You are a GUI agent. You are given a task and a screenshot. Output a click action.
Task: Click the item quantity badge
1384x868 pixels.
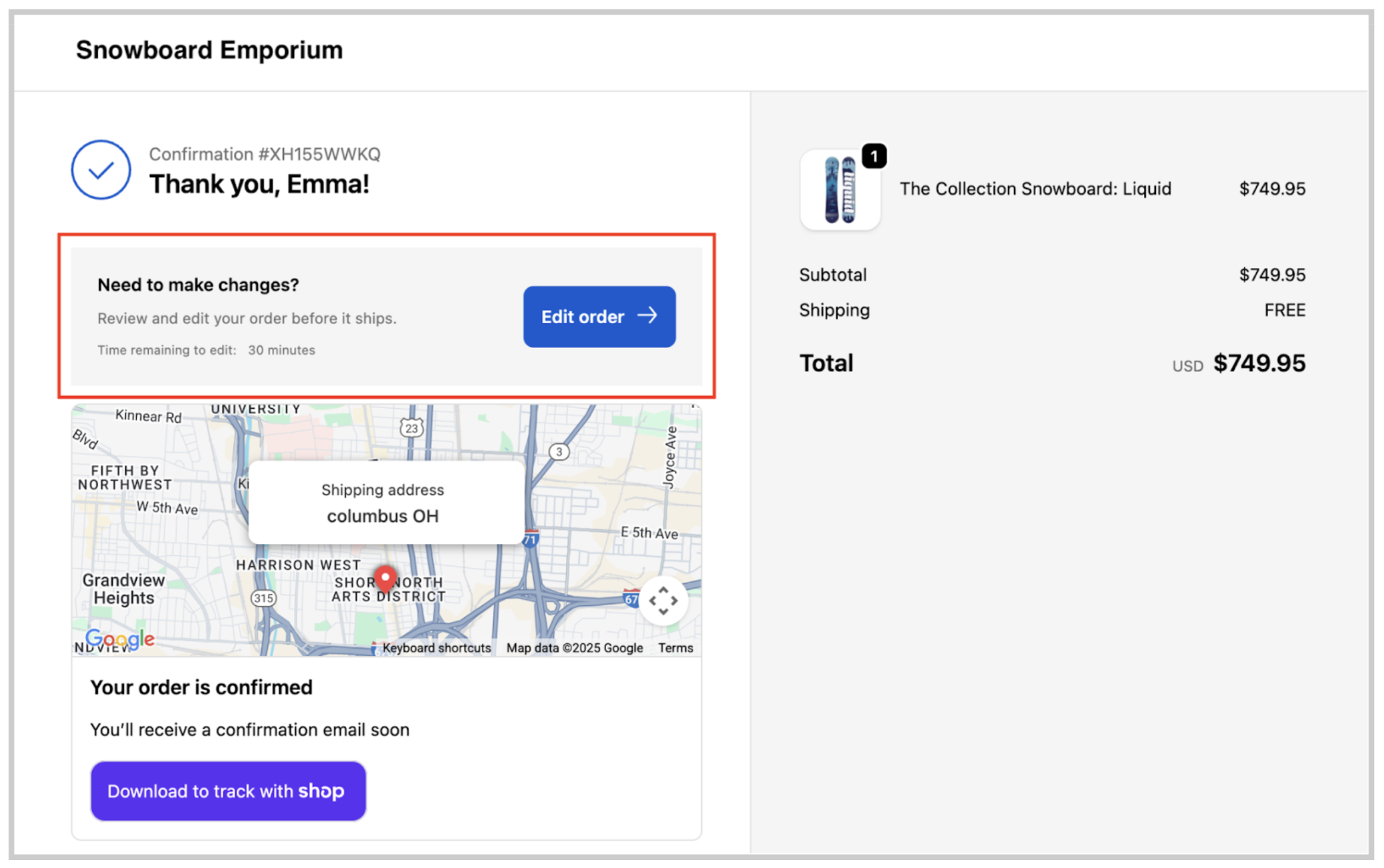click(873, 157)
